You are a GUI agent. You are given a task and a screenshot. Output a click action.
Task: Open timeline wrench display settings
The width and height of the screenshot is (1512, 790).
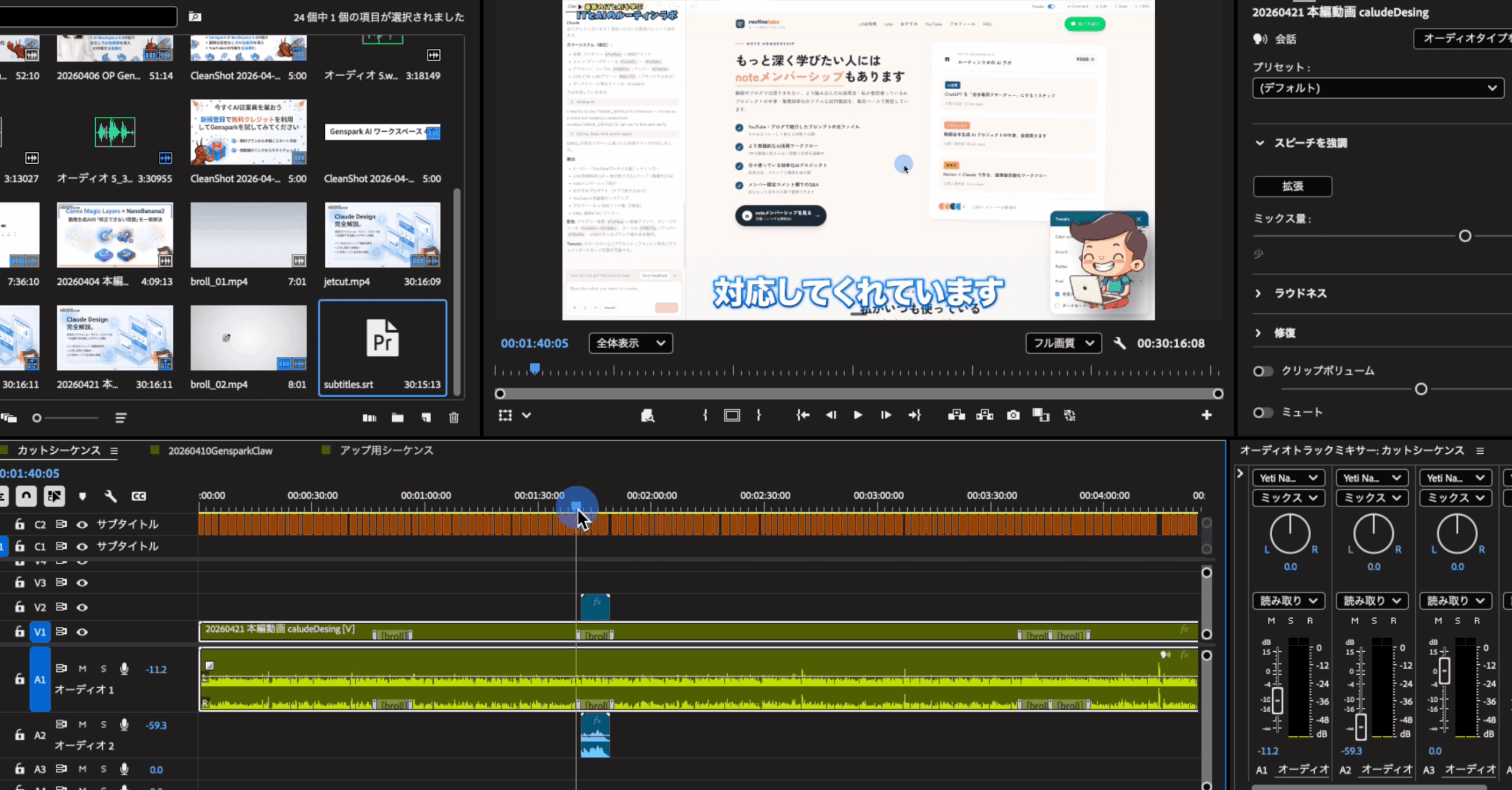coord(110,496)
